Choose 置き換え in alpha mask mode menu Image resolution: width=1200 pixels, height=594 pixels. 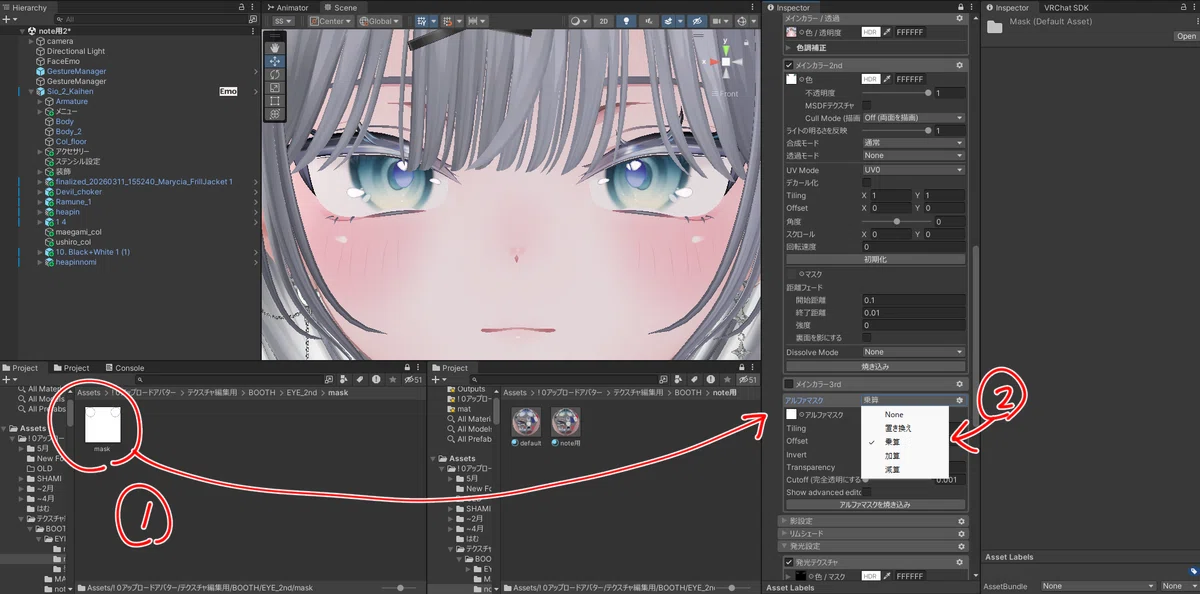[898, 428]
